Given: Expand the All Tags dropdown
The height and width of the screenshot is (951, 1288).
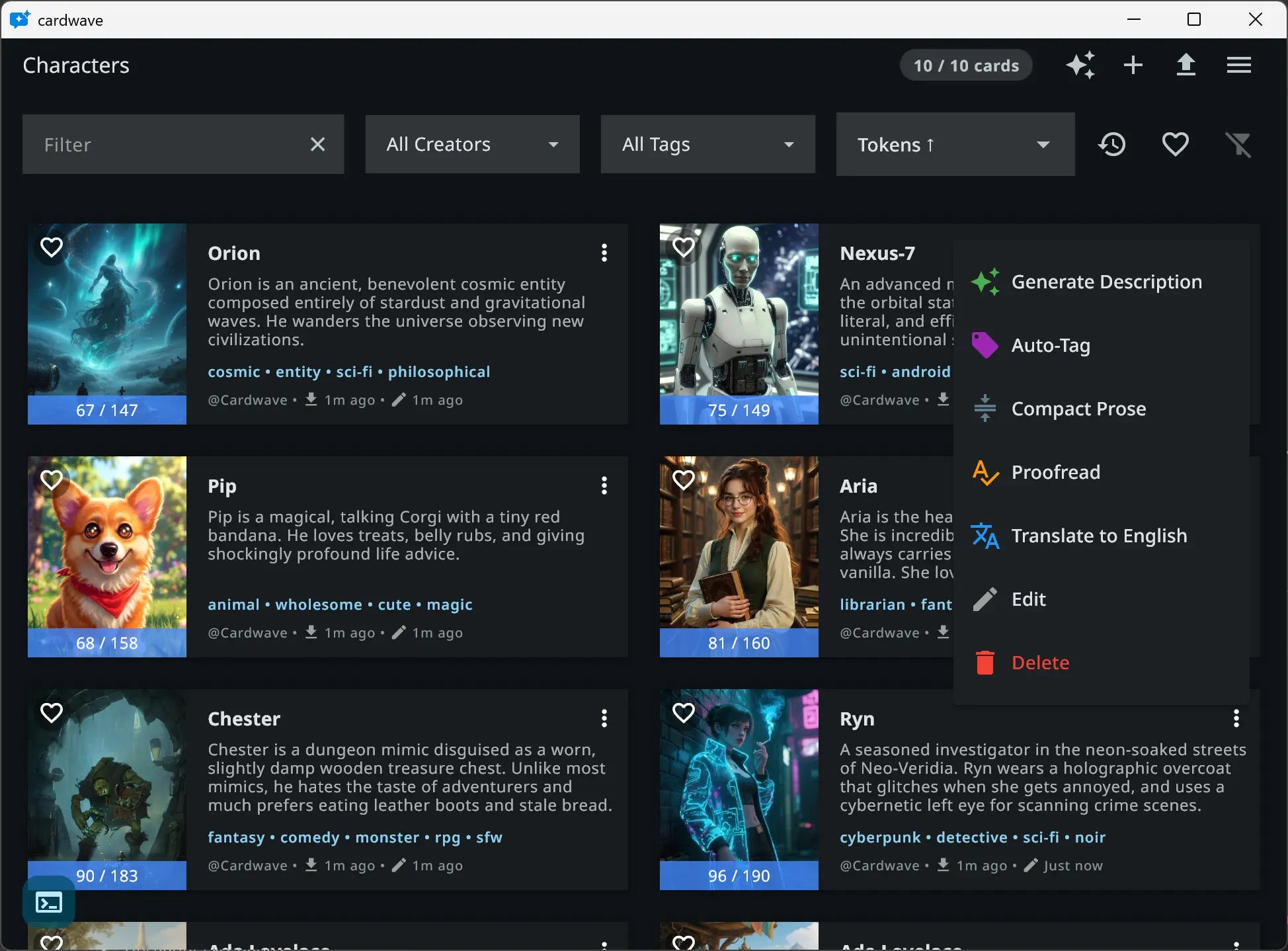Looking at the screenshot, I should click(x=707, y=144).
